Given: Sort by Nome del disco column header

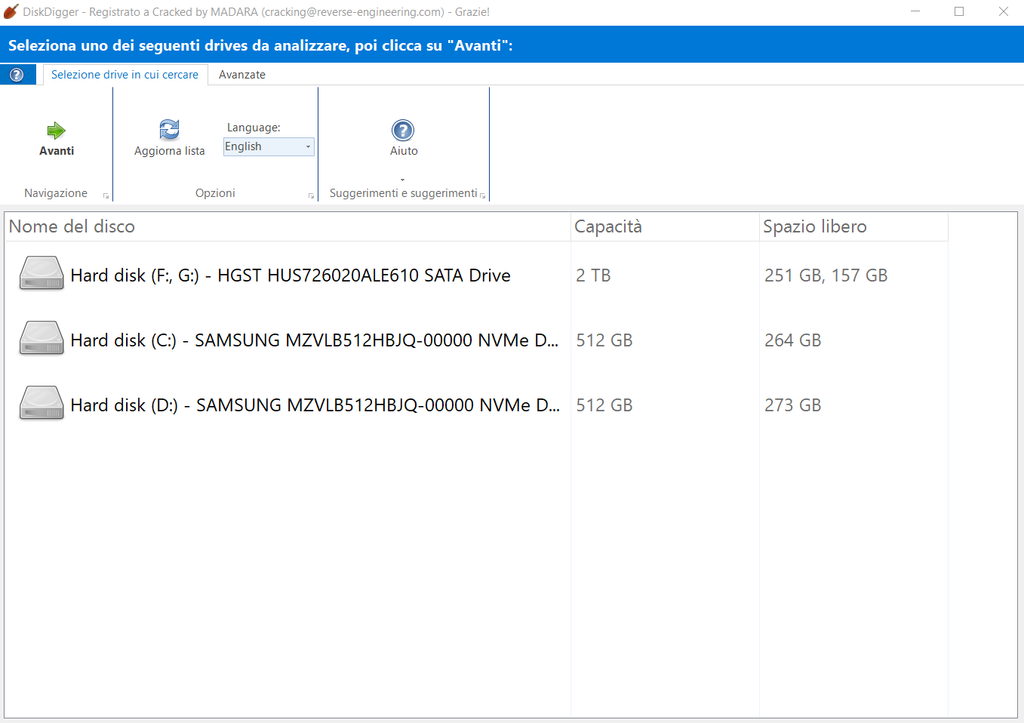Looking at the screenshot, I should pos(288,227).
